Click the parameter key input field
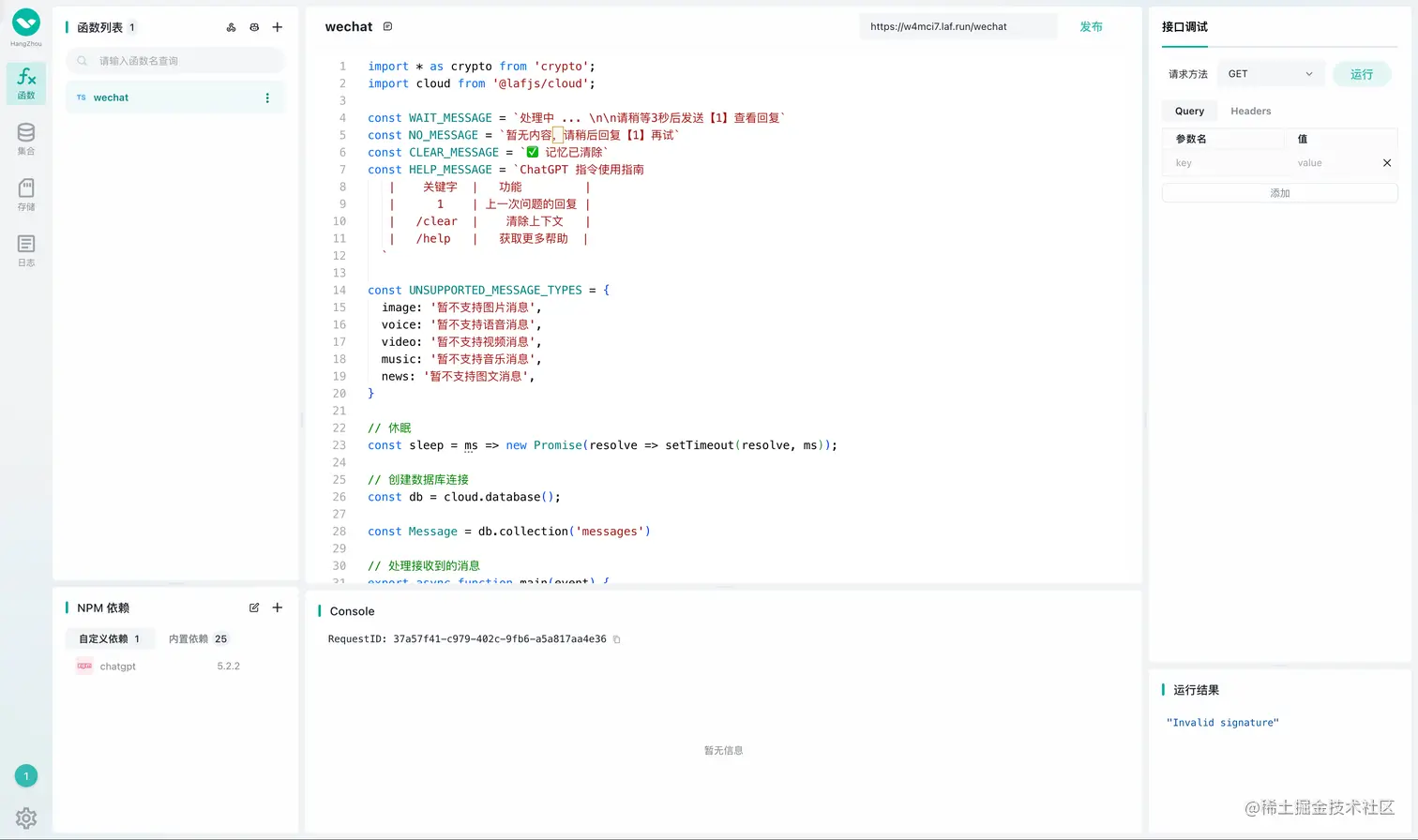 click(1225, 163)
